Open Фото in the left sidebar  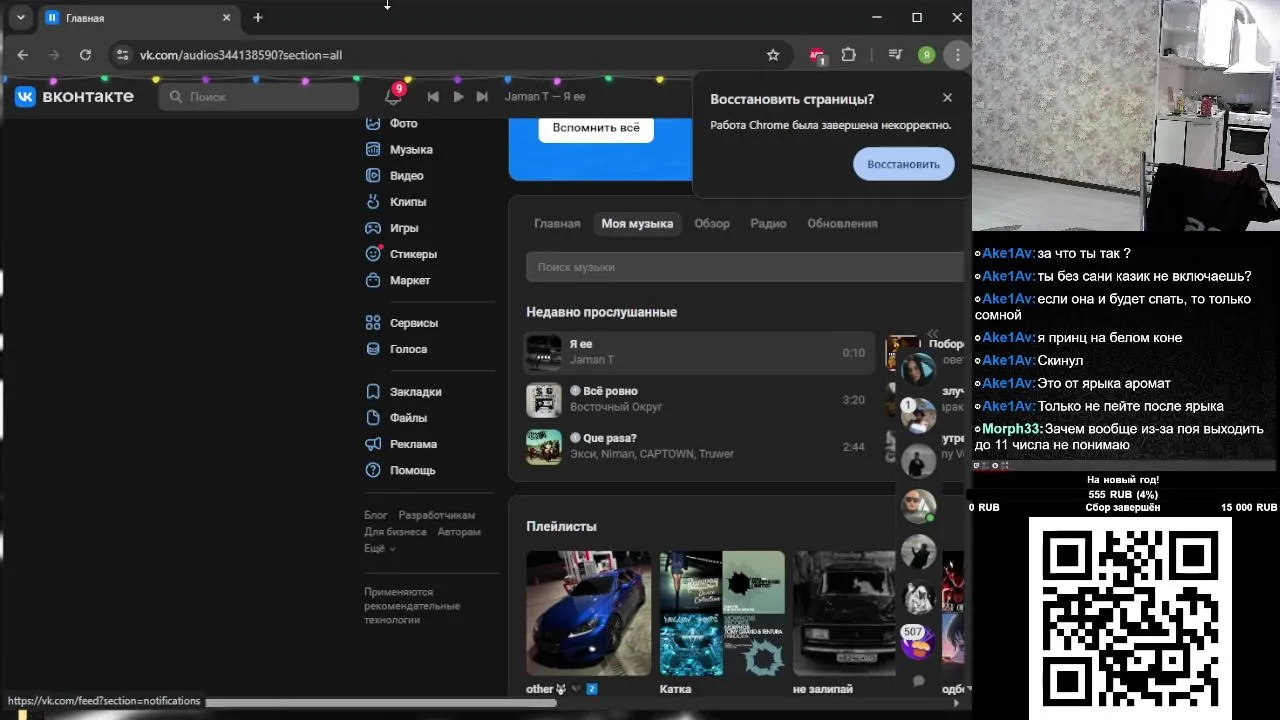[x=392, y=123]
